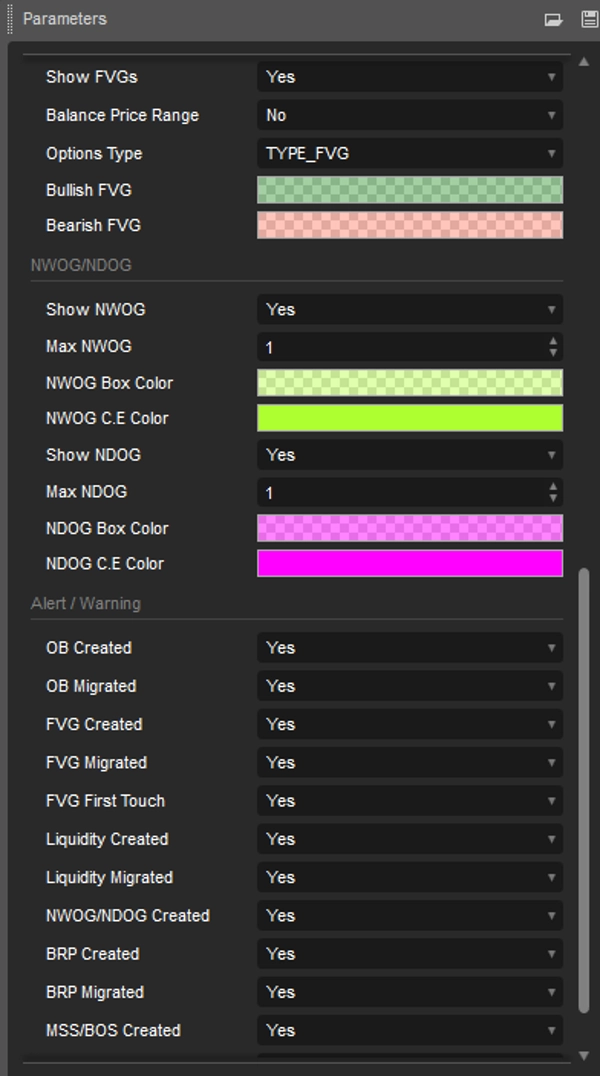Click the scrollbar up arrow
Image resolution: width=600 pixels, height=1076 pixels.
point(584,62)
